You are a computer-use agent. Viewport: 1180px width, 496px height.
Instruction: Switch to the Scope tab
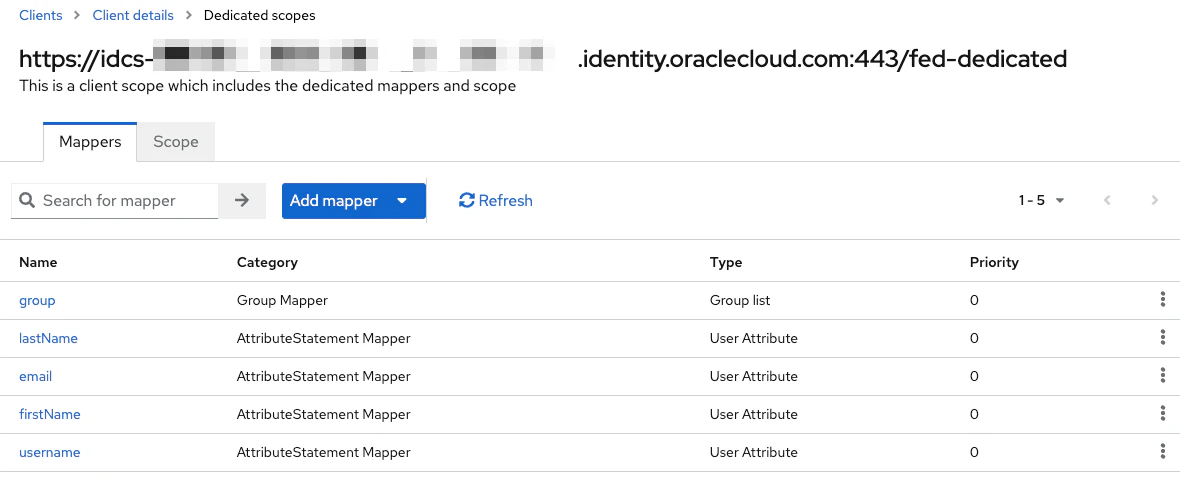point(175,141)
